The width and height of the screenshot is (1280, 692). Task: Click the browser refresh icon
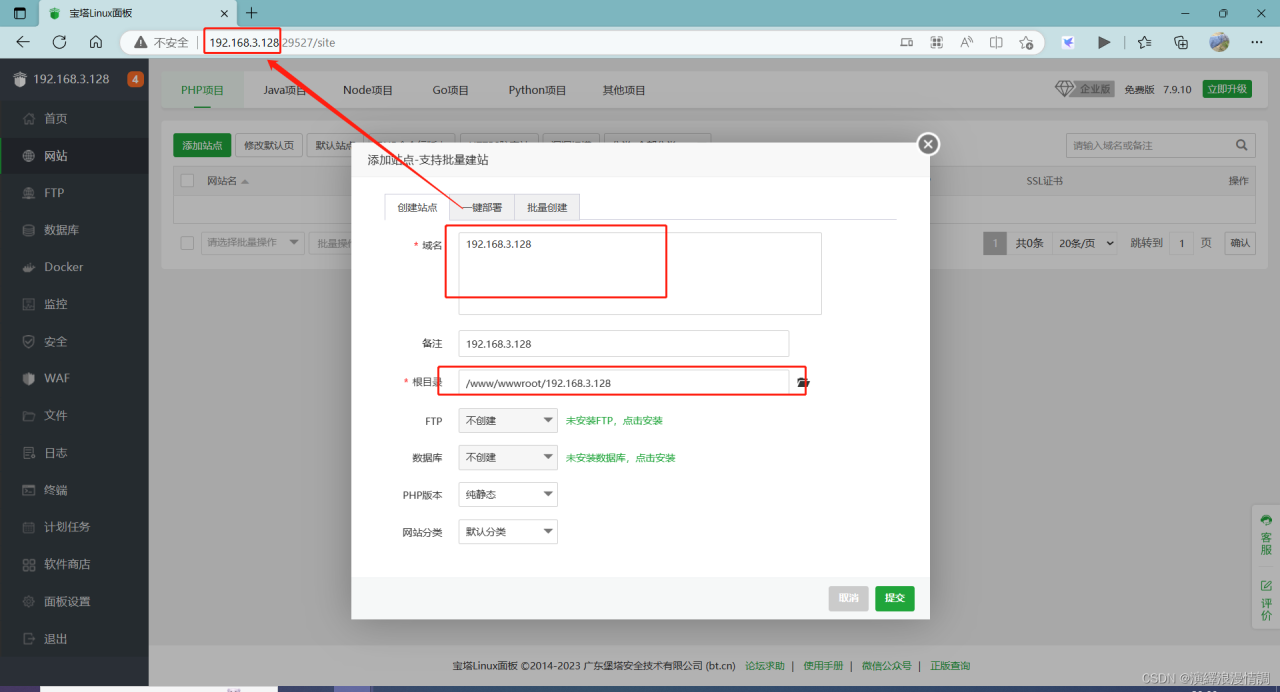tap(59, 42)
